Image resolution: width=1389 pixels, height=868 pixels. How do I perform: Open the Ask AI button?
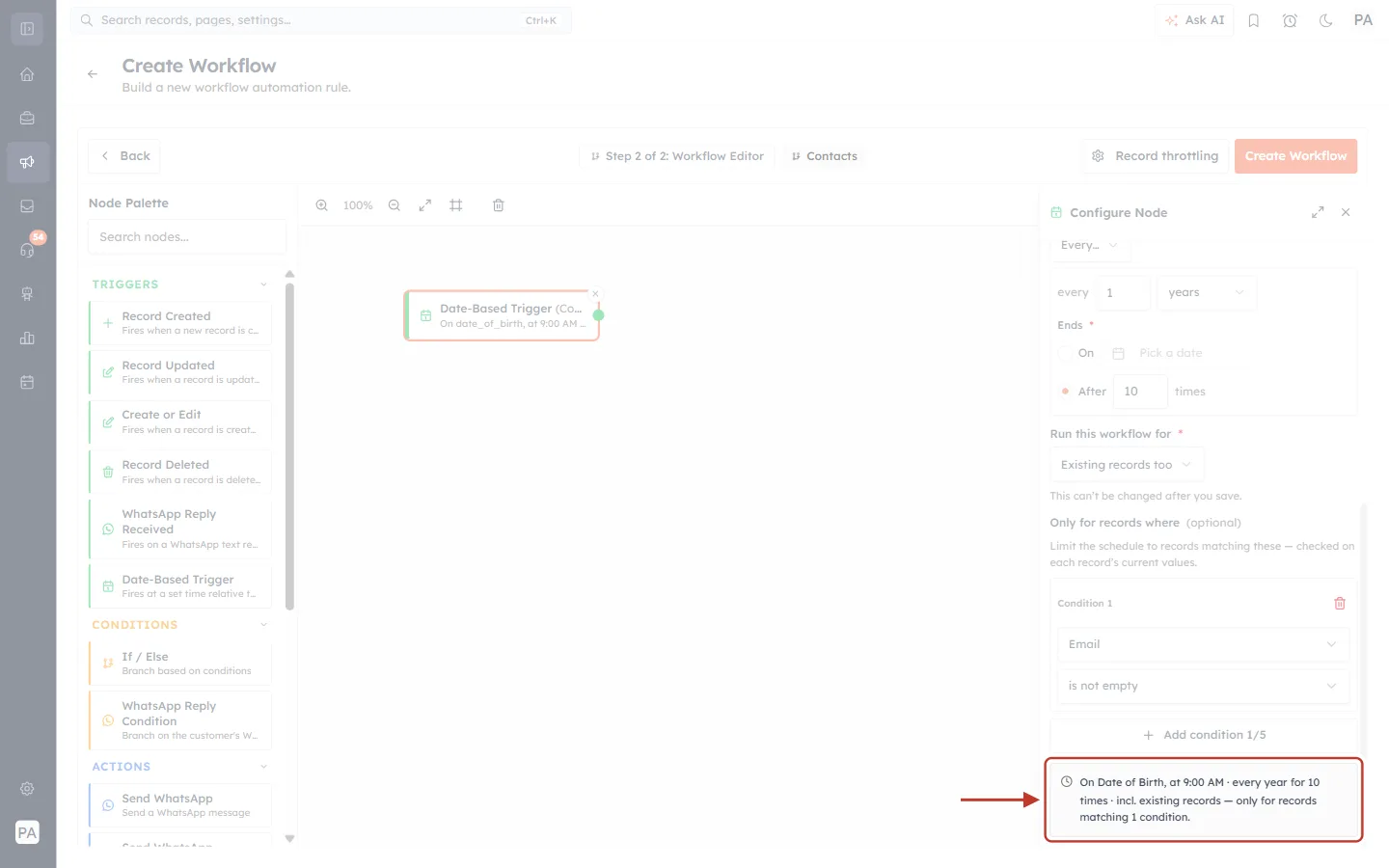click(1194, 20)
